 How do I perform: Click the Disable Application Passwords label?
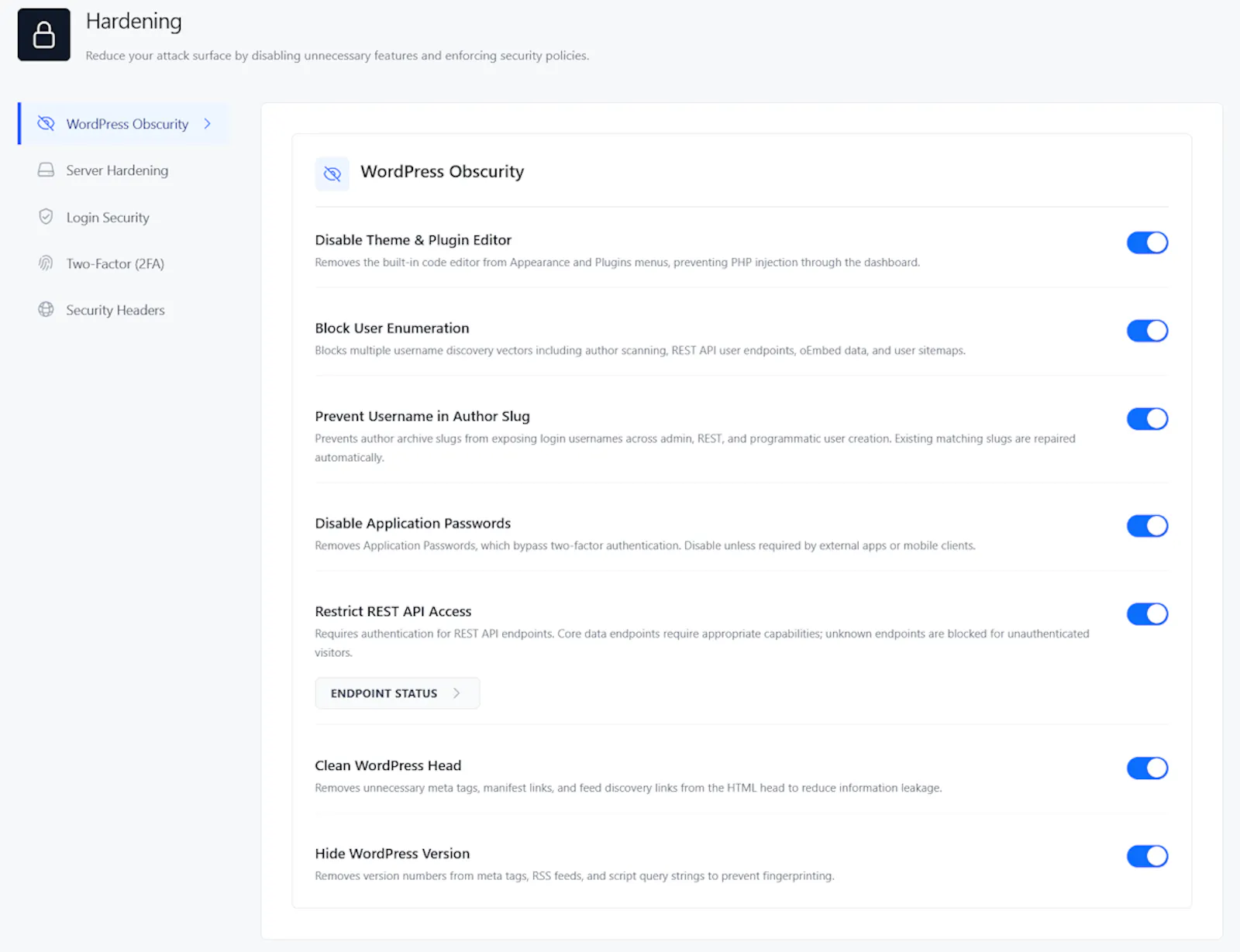(x=413, y=524)
